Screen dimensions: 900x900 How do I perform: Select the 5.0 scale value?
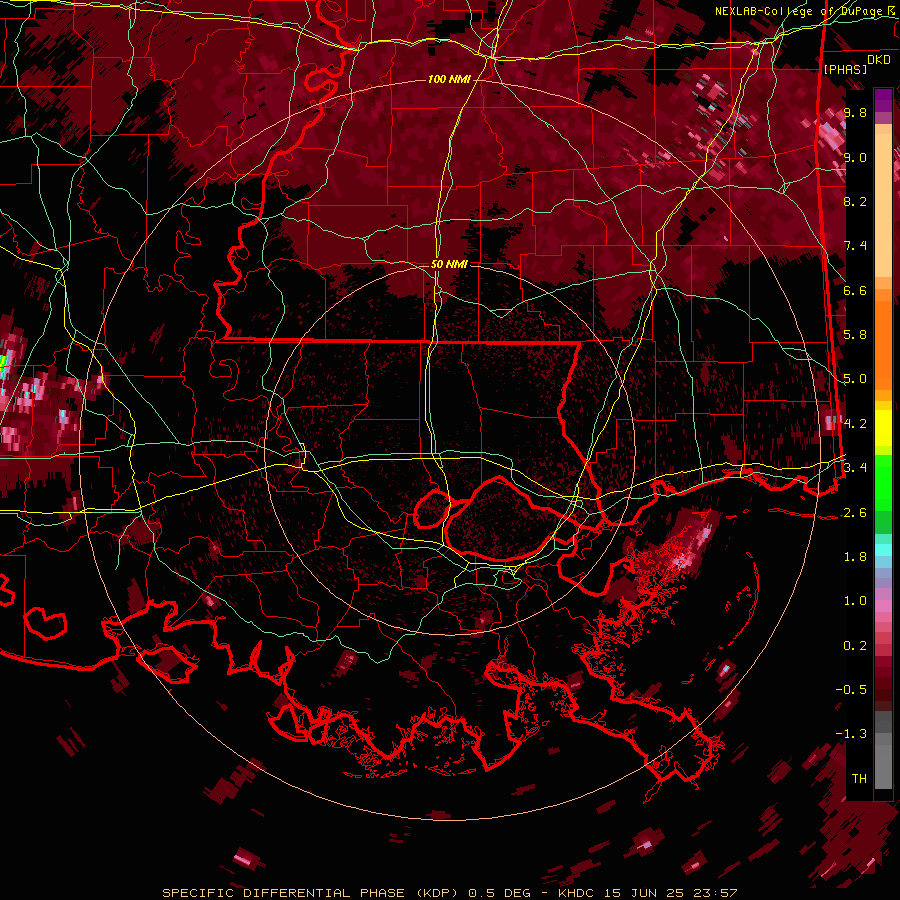[855, 379]
